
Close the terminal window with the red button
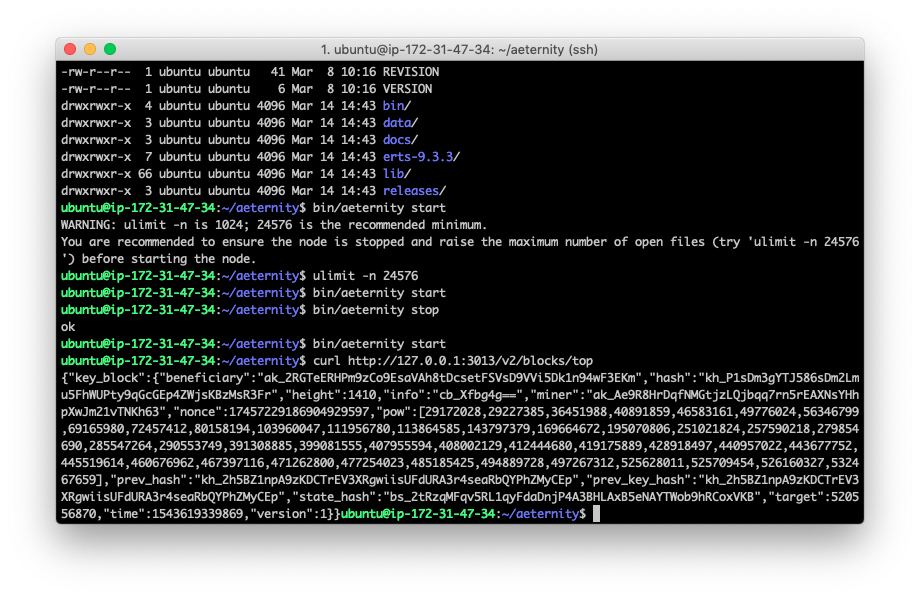click(x=70, y=49)
